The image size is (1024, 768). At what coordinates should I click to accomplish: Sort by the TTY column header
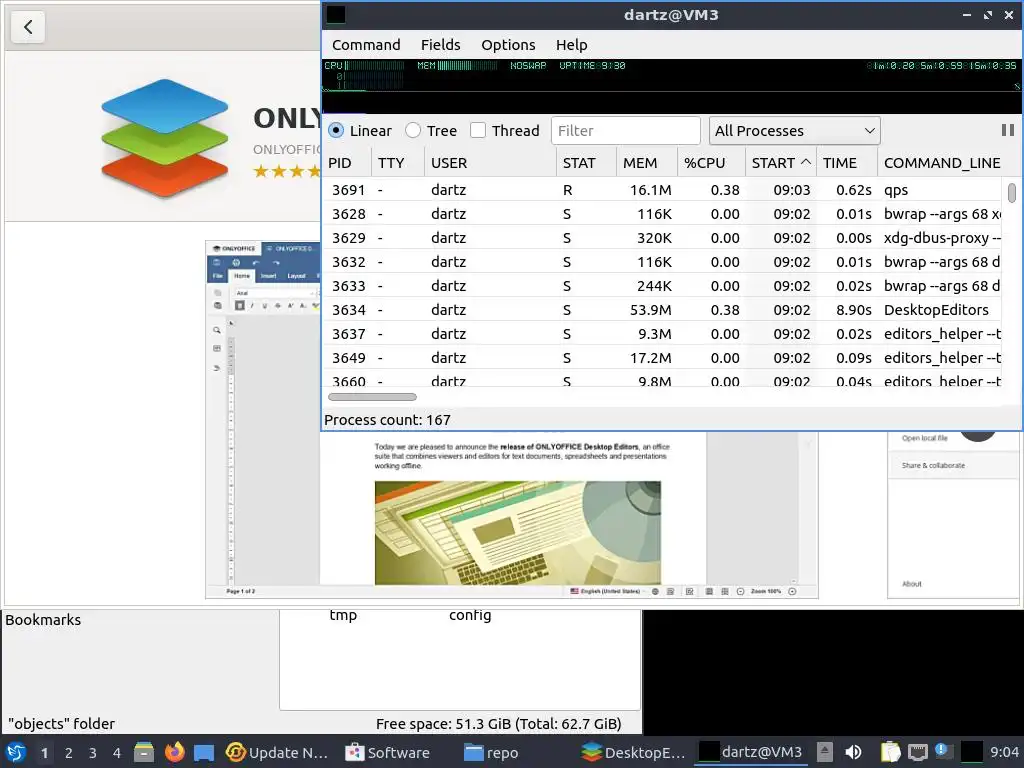[x=398, y=163]
